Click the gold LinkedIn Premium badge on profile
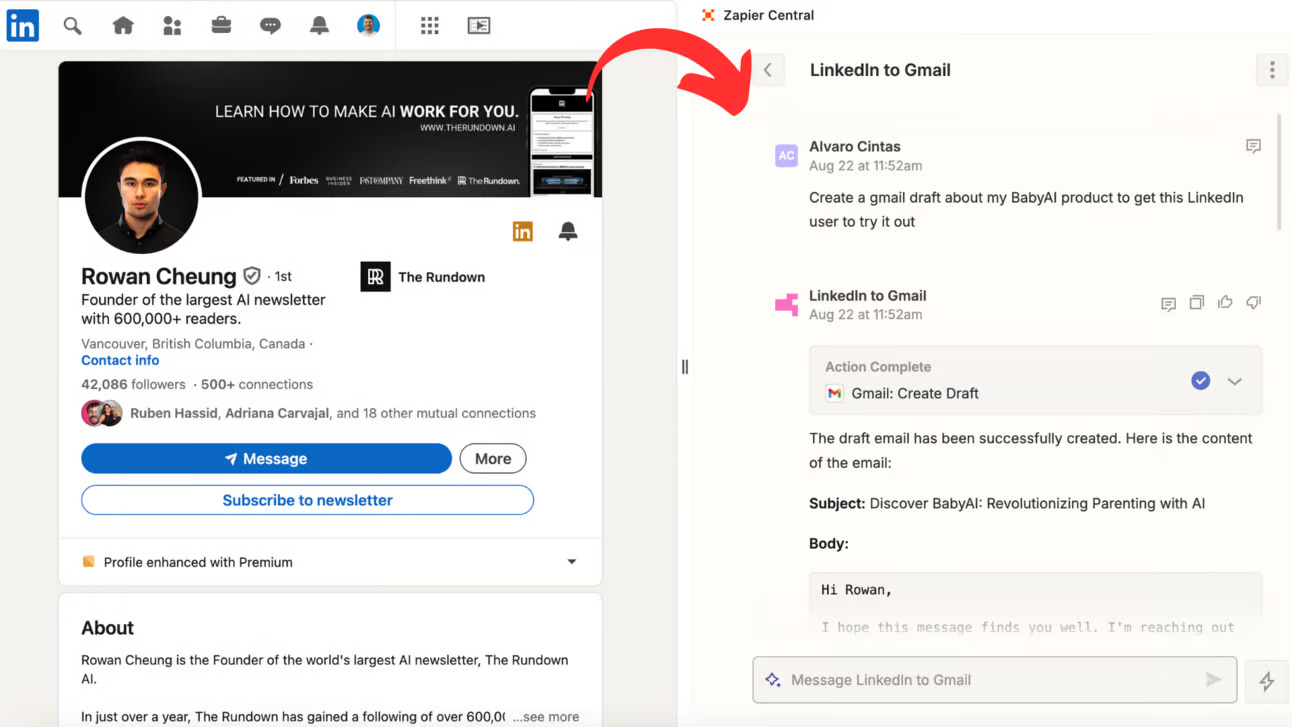Screen dimensions: 1292x727 tap(523, 232)
